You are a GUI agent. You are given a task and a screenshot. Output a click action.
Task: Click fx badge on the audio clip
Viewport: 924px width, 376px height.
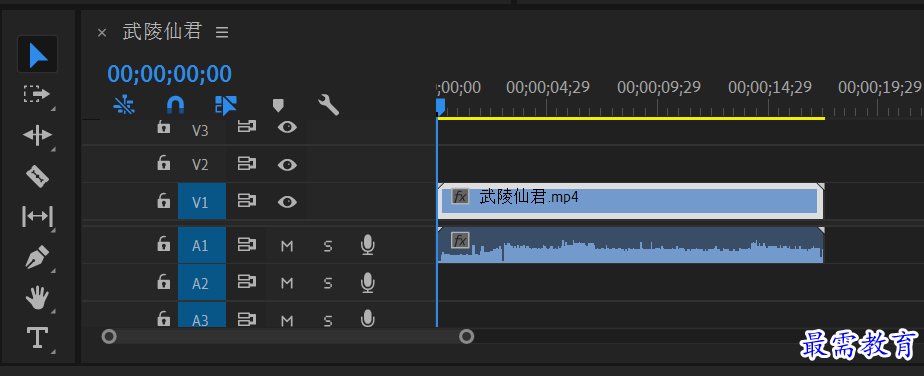point(460,240)
